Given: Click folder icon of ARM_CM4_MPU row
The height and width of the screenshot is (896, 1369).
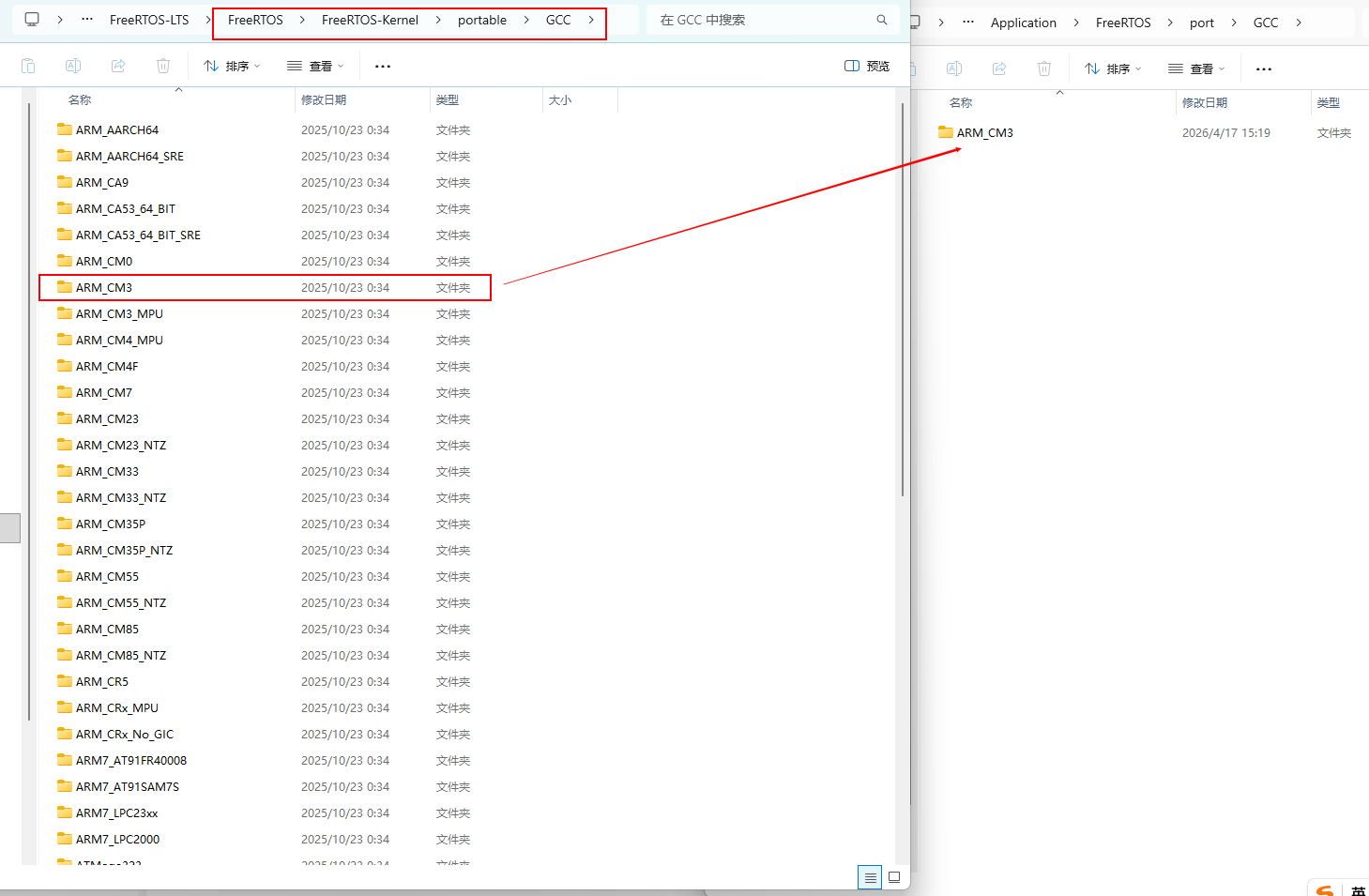Looking at the screenshot, I should pyautogui.click(x=65, y=340).
